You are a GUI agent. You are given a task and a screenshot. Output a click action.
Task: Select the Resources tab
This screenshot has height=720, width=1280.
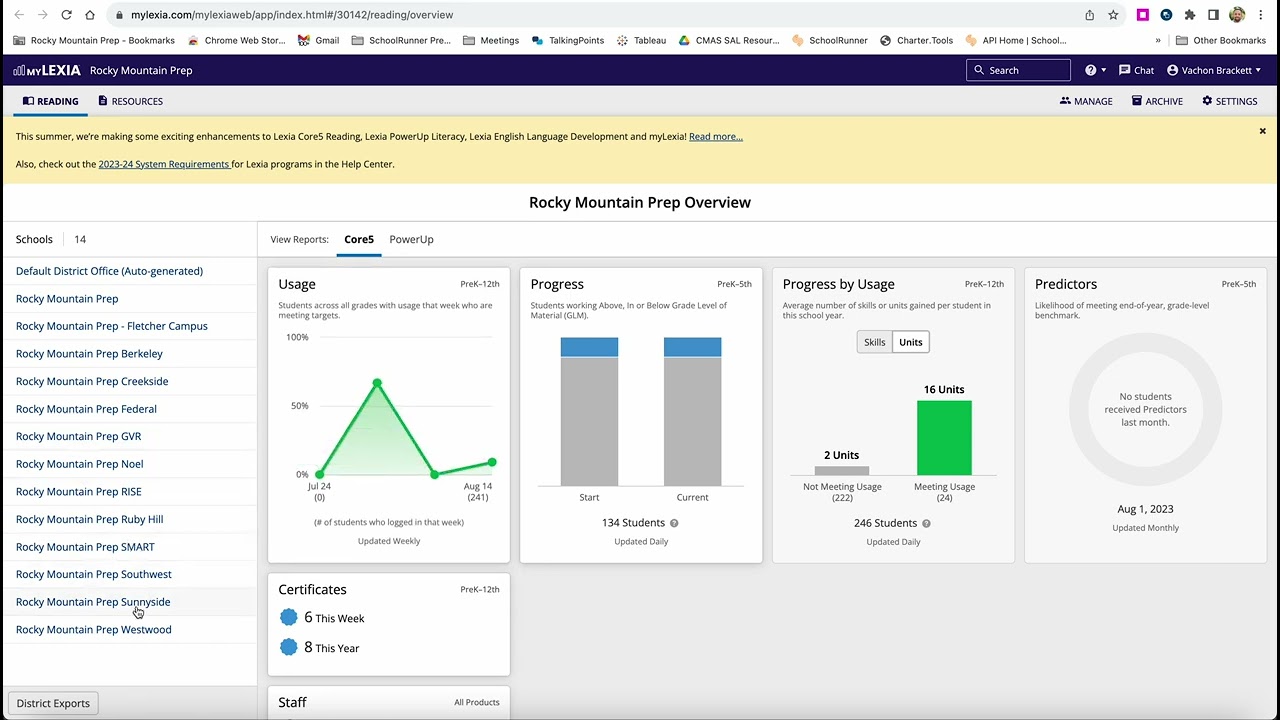click(x=130, y=101)
